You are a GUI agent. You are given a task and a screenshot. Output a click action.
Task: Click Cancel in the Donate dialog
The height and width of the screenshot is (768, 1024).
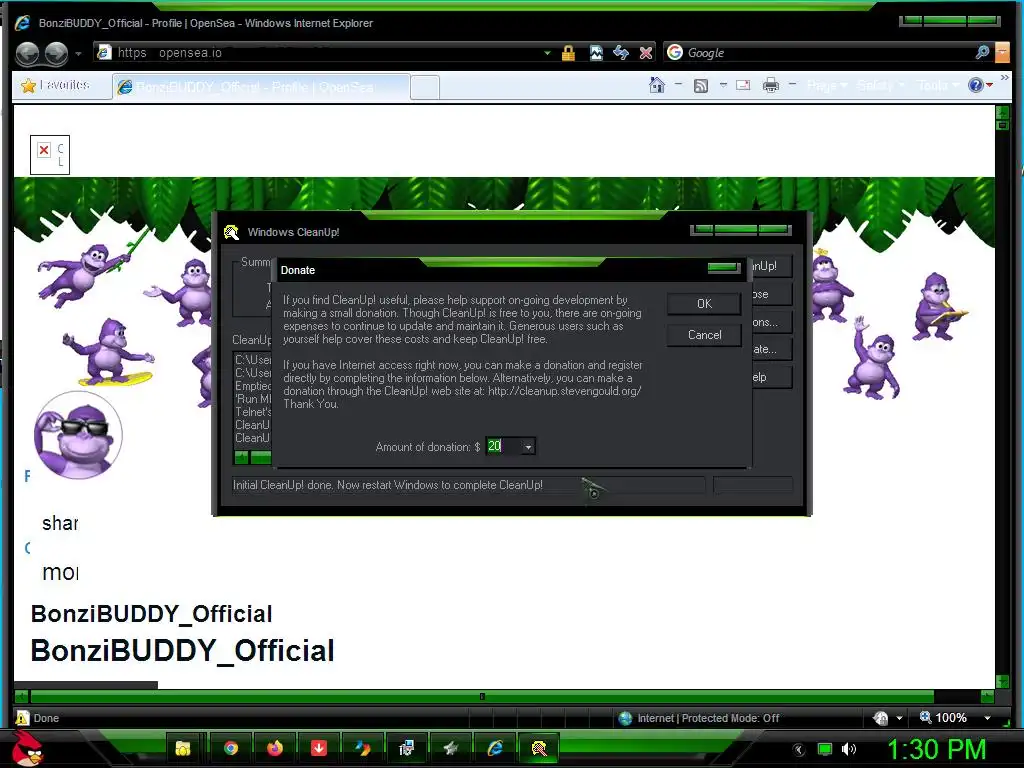(704, 335)
